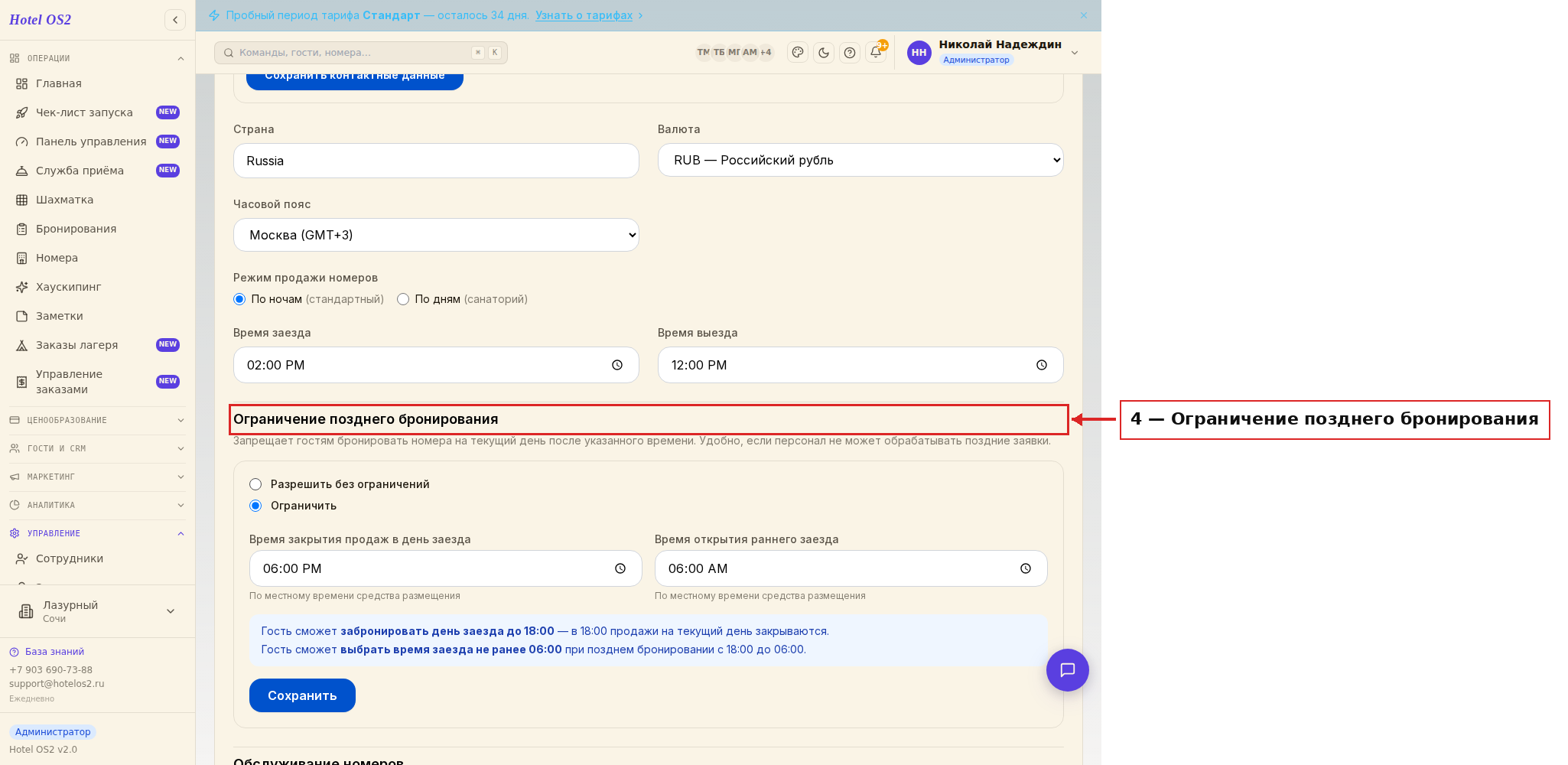Viewport: 1568px width, 765px height.
Task: Open the help question mark icon
Action: [850, 53]
